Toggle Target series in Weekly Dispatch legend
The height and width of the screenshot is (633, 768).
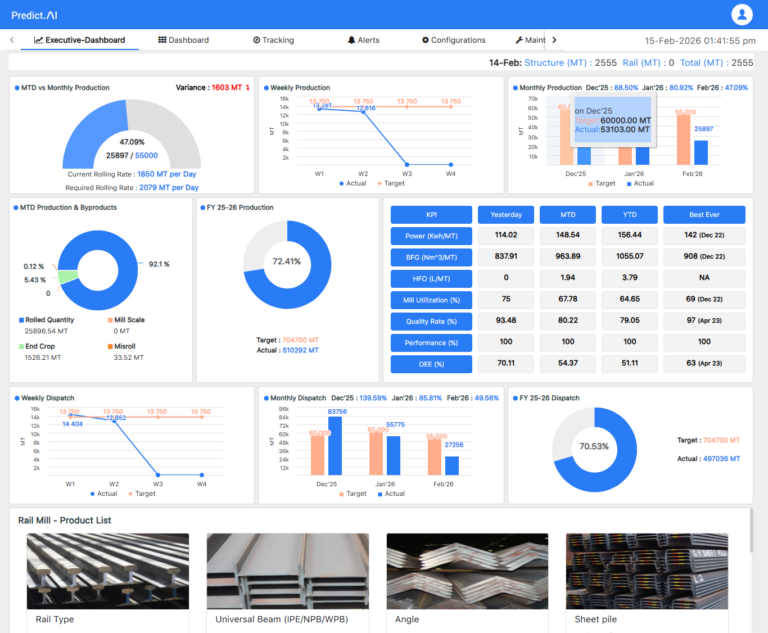click(141, 493)
